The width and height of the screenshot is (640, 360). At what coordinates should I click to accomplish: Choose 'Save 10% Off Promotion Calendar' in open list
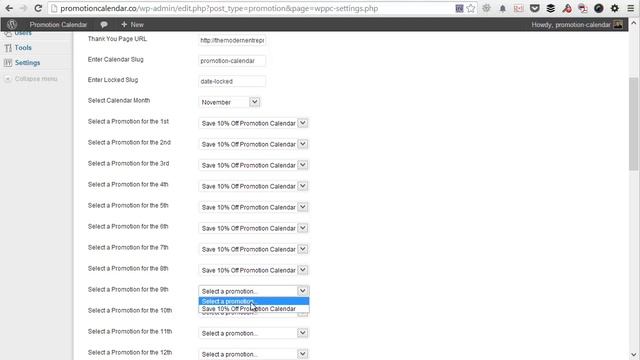[x=253, y=309]
